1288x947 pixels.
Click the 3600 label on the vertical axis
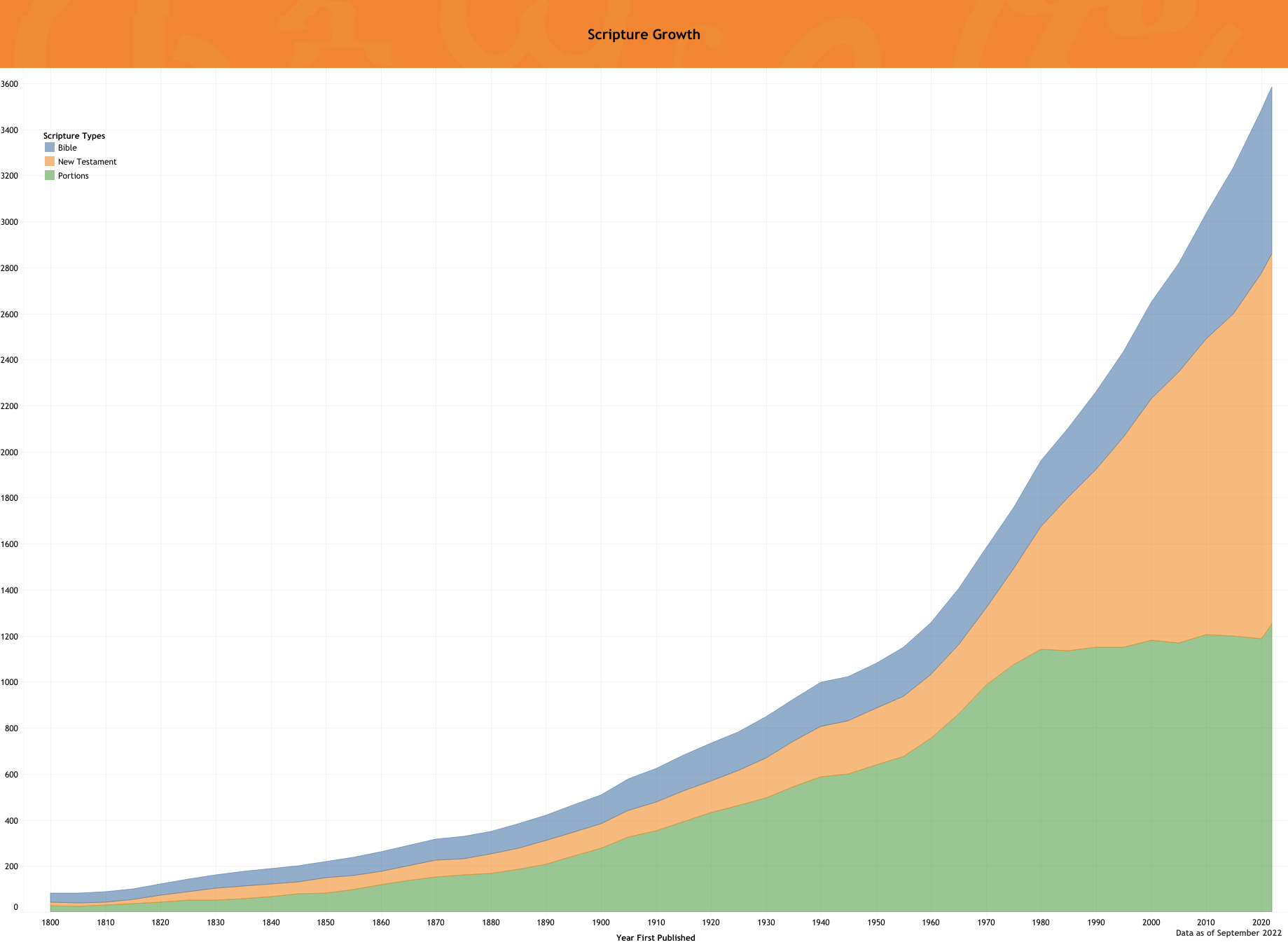9,84
